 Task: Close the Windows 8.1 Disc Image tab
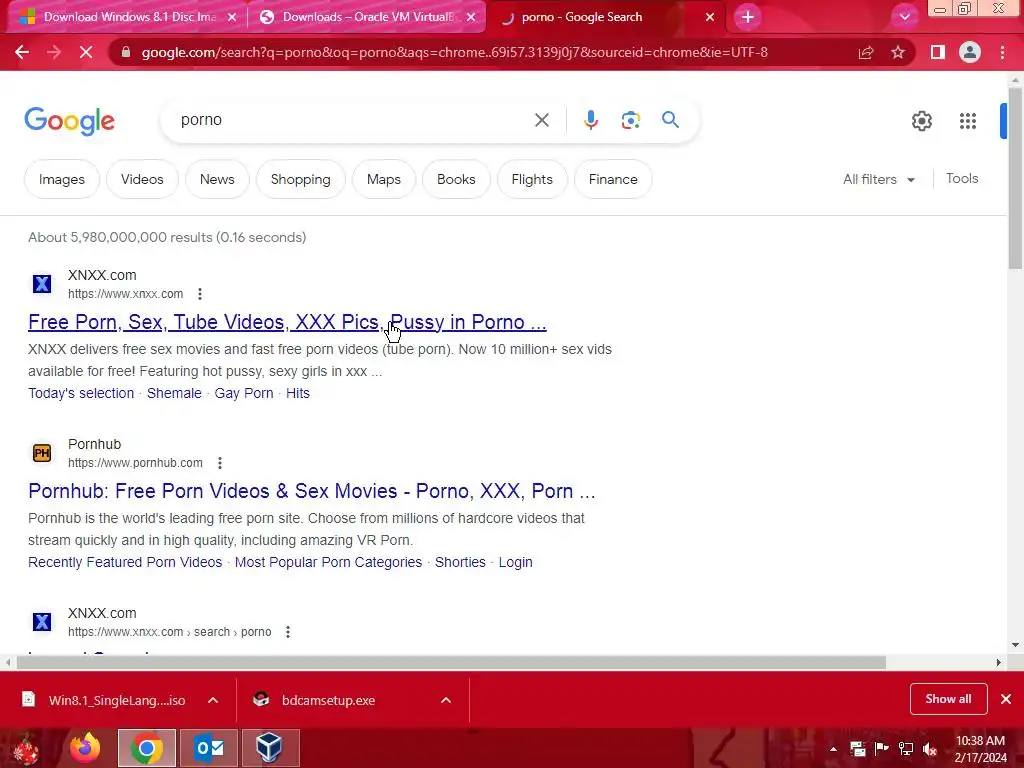(x=232, y=18)
